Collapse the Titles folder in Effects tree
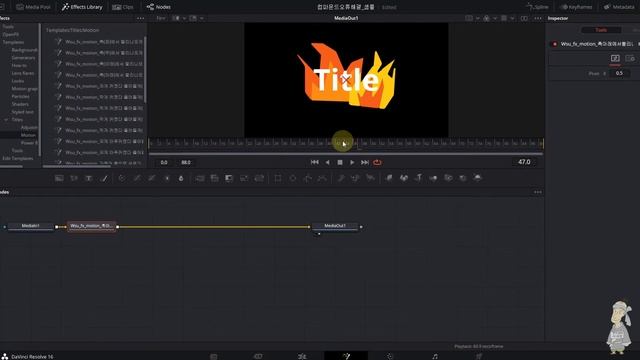 click(6, 120)
